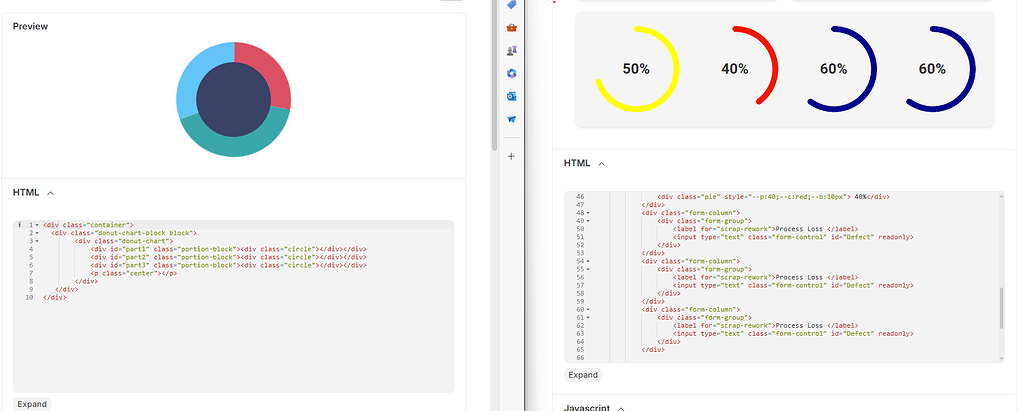The height and width of the screenshot is (411, 1024).
Task: Open the red Tools toolbox sidebar icon
Action: click(x=511, y=27)
